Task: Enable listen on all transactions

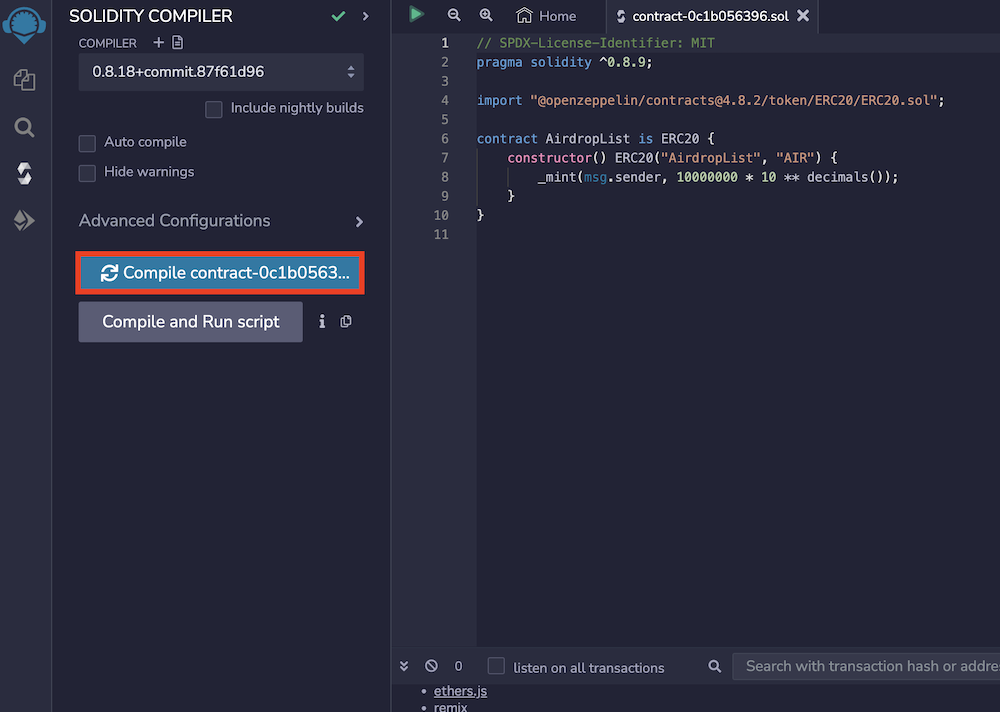Action: (x=496, y=666)
